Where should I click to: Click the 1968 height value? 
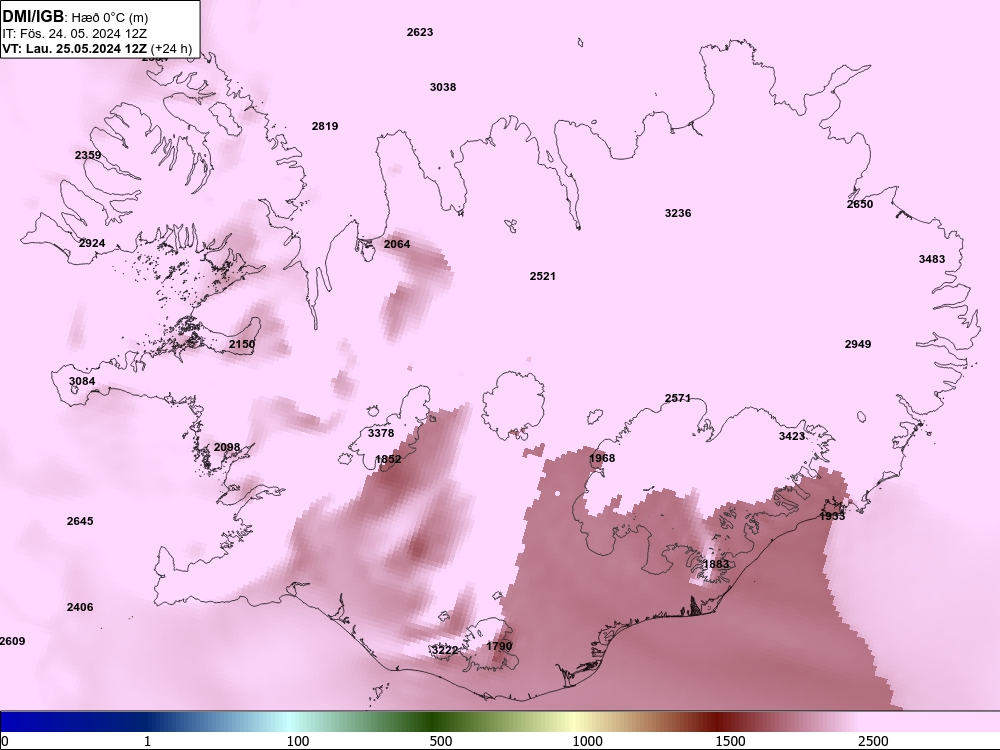[602, 458]
